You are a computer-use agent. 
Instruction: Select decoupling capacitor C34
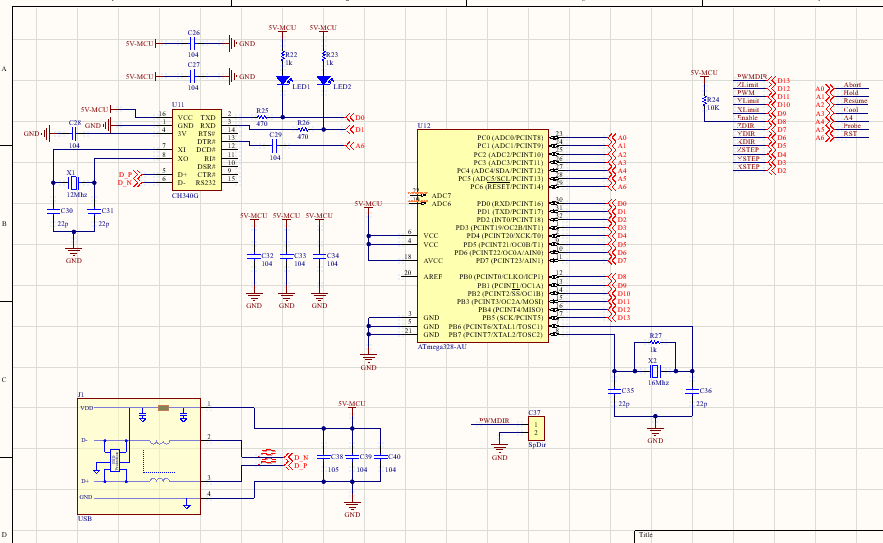(319, 256)
